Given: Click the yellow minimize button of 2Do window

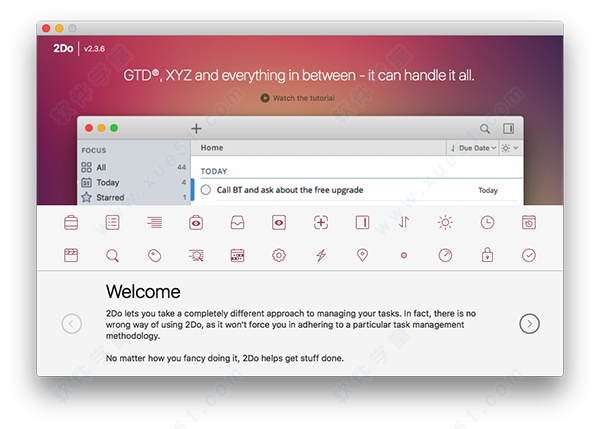Looking at the screenshot, I should click(x=59, y=28).
